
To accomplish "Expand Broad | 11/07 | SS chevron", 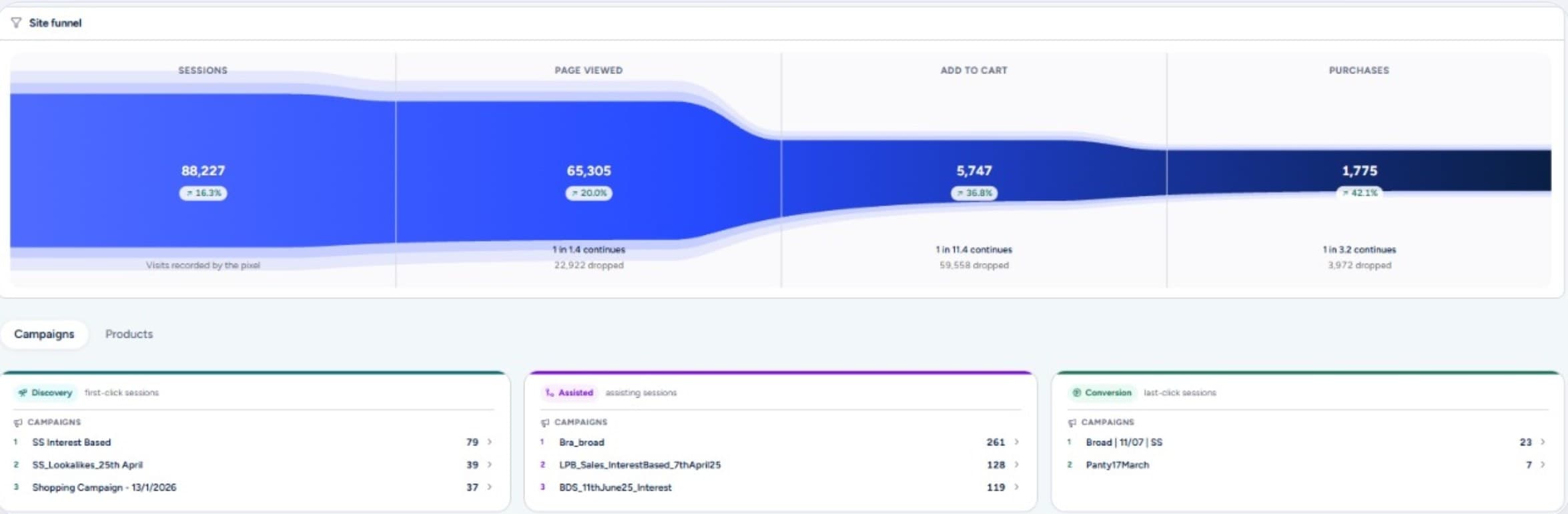I will 1543,442.
